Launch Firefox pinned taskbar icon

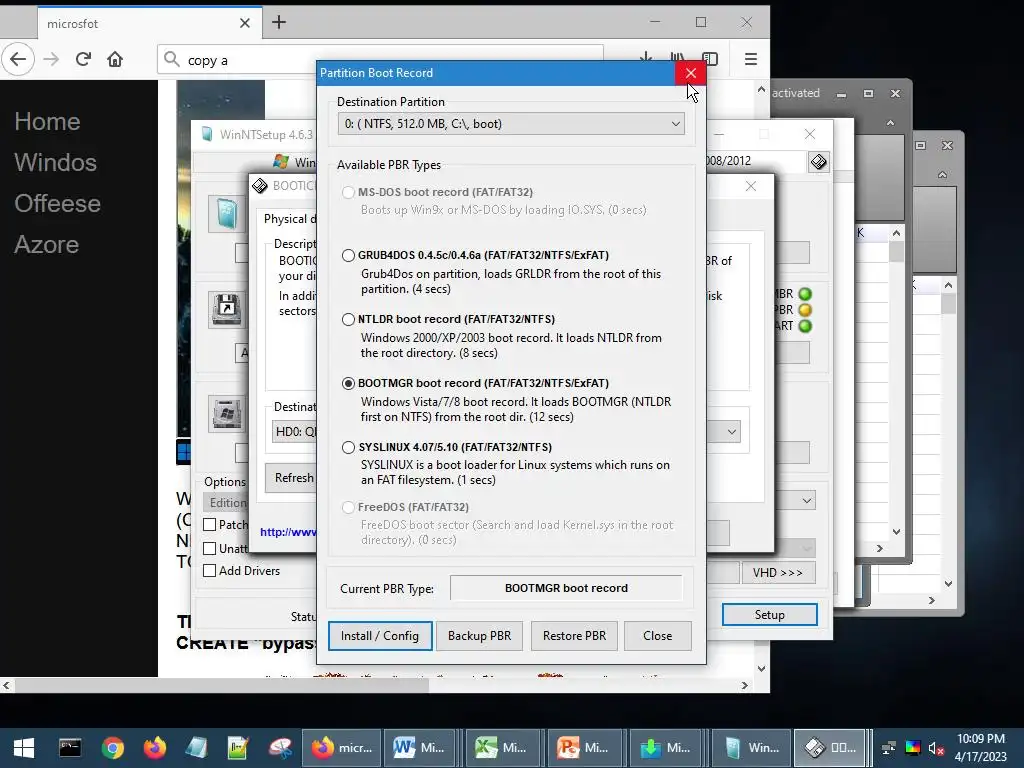click(x=155, y=748)
